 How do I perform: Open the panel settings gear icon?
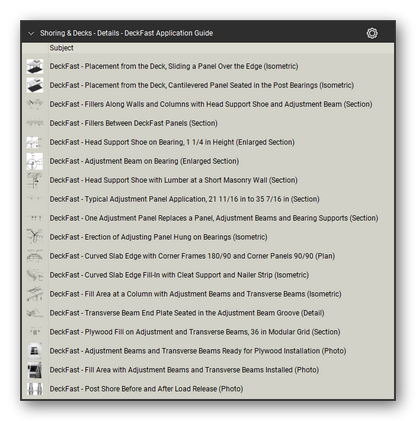click(x=372, y=33)
